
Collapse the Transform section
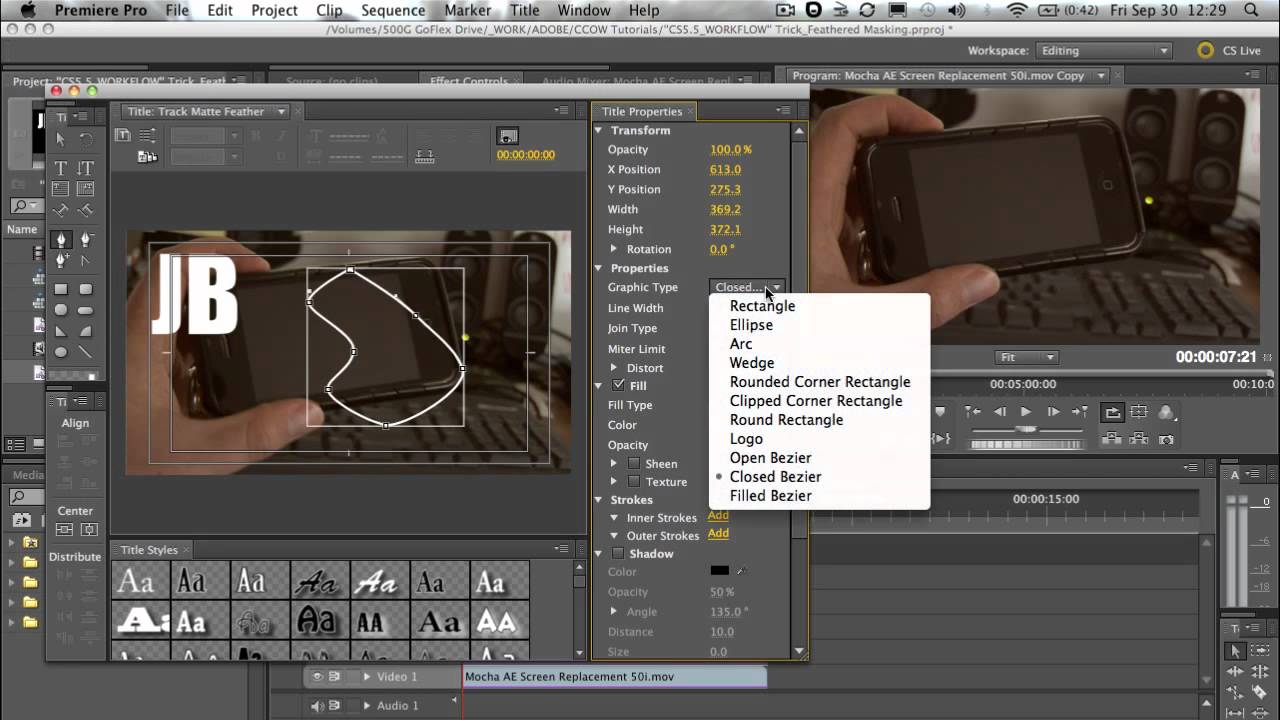click(599, 130)
